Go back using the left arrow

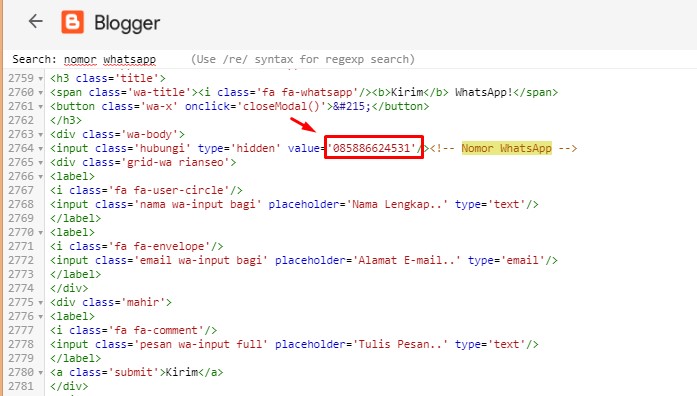pyautogui.click(x=36, y=21)
